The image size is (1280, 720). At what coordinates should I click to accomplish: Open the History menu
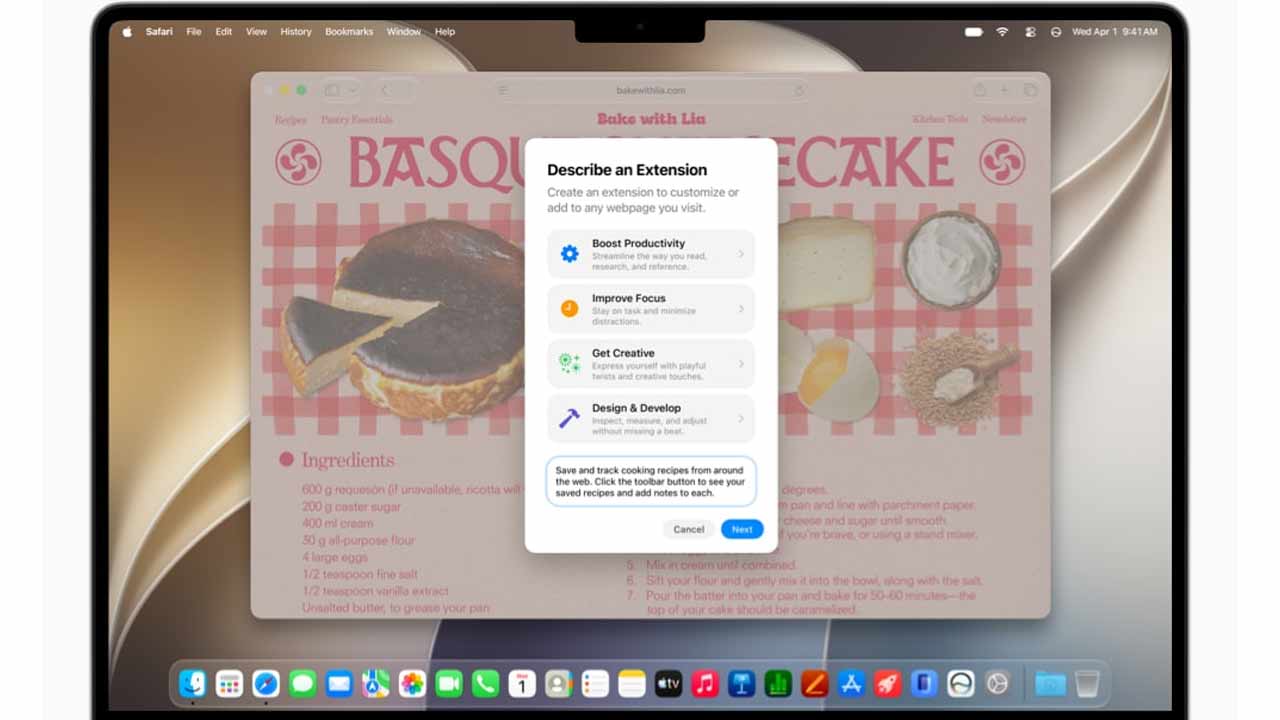coord(296,32)
